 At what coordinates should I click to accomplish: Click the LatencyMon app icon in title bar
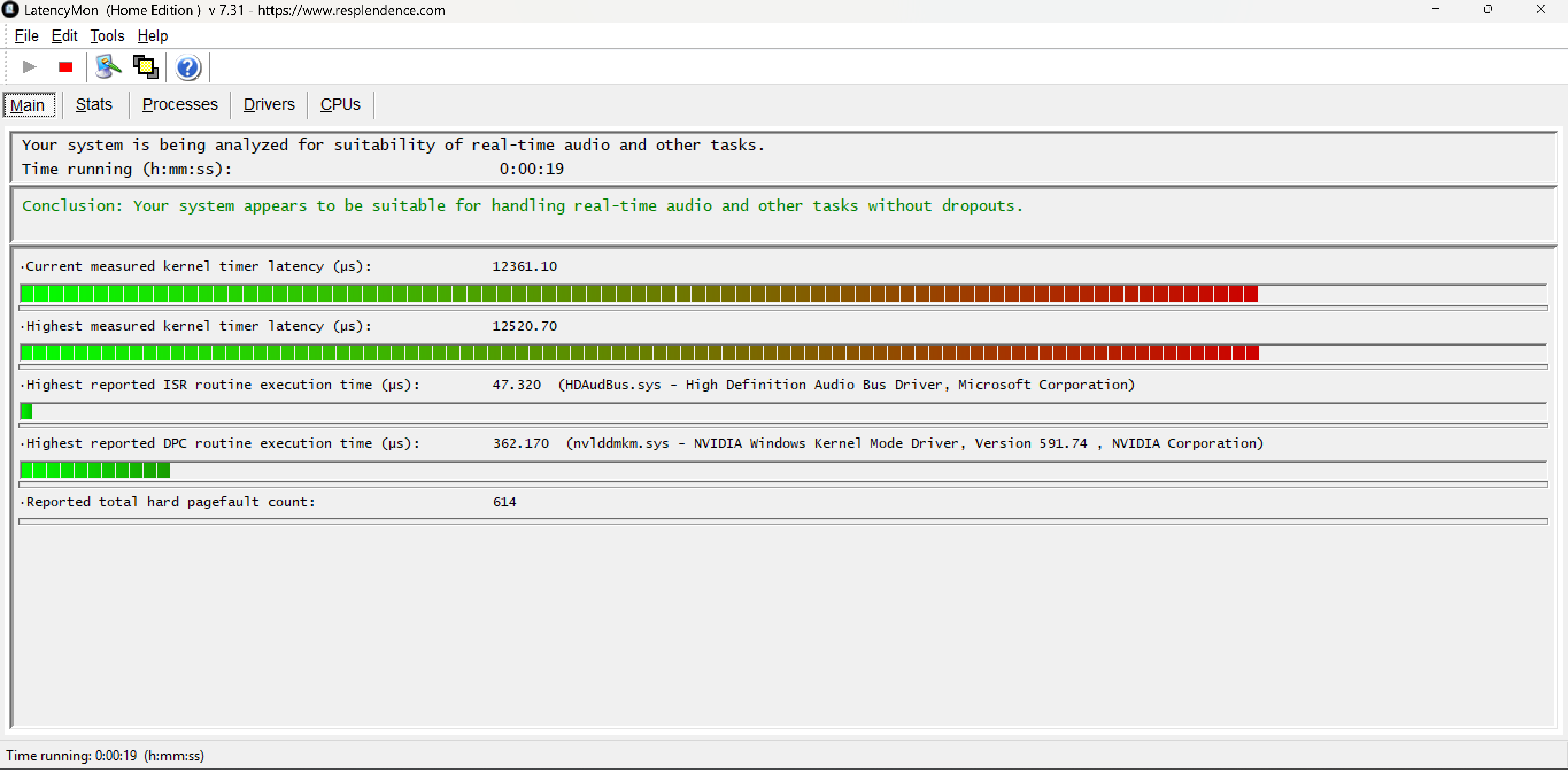click(10, 10)
